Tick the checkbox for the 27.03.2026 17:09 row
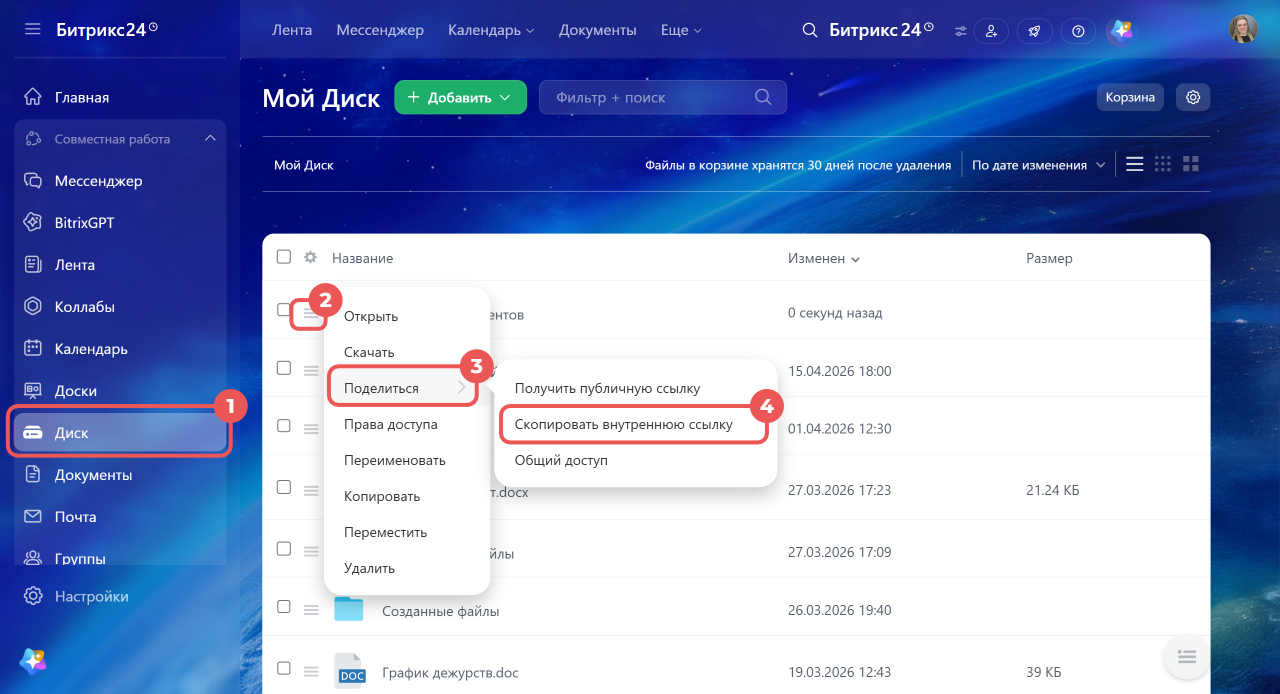Image resolution: width=1280 pixels, height=694 pixels. point(284,549)
